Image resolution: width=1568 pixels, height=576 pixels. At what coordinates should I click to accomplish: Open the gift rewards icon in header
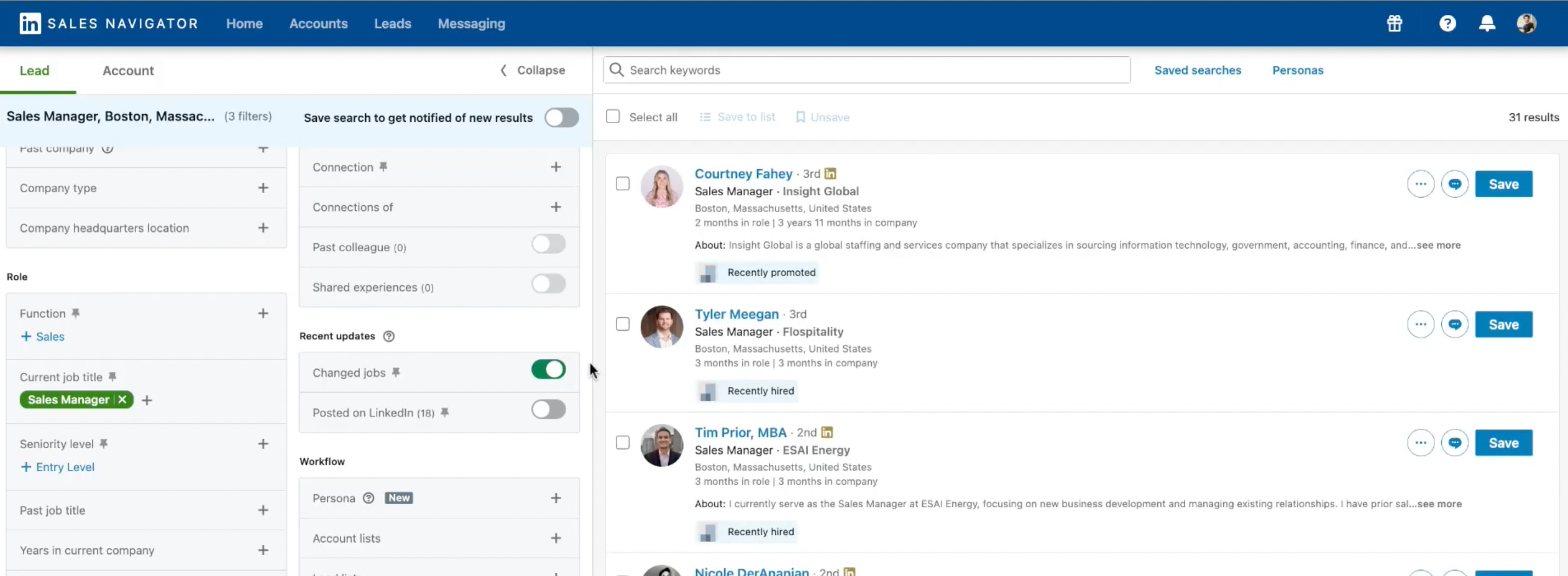(1394, 24)
